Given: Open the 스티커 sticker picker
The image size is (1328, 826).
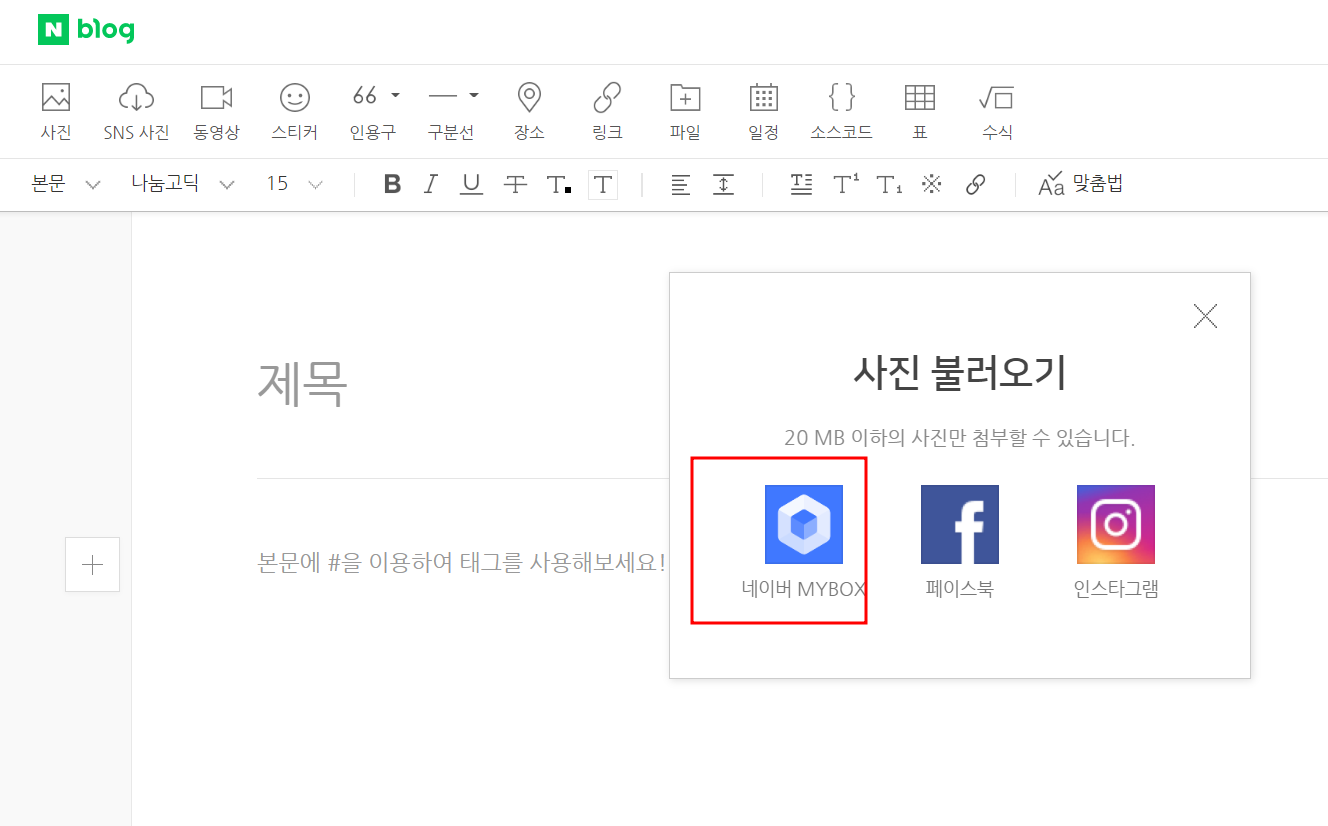Looking at the screenshot, I should click(x=294, y=111).
